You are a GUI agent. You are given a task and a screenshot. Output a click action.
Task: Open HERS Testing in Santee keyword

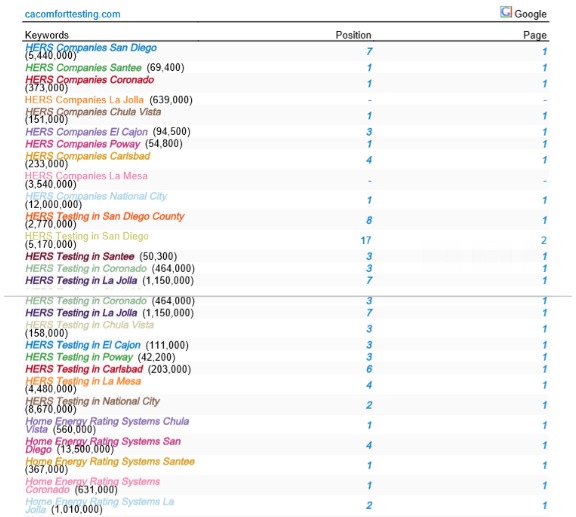coord(80,256)
